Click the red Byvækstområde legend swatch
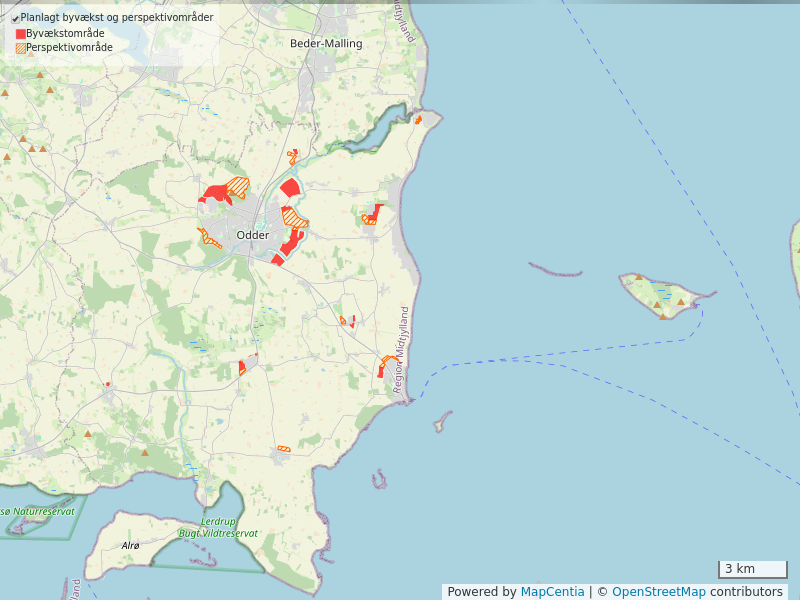The height and width of the screenshot is (600, 800). tap(21, 34)
